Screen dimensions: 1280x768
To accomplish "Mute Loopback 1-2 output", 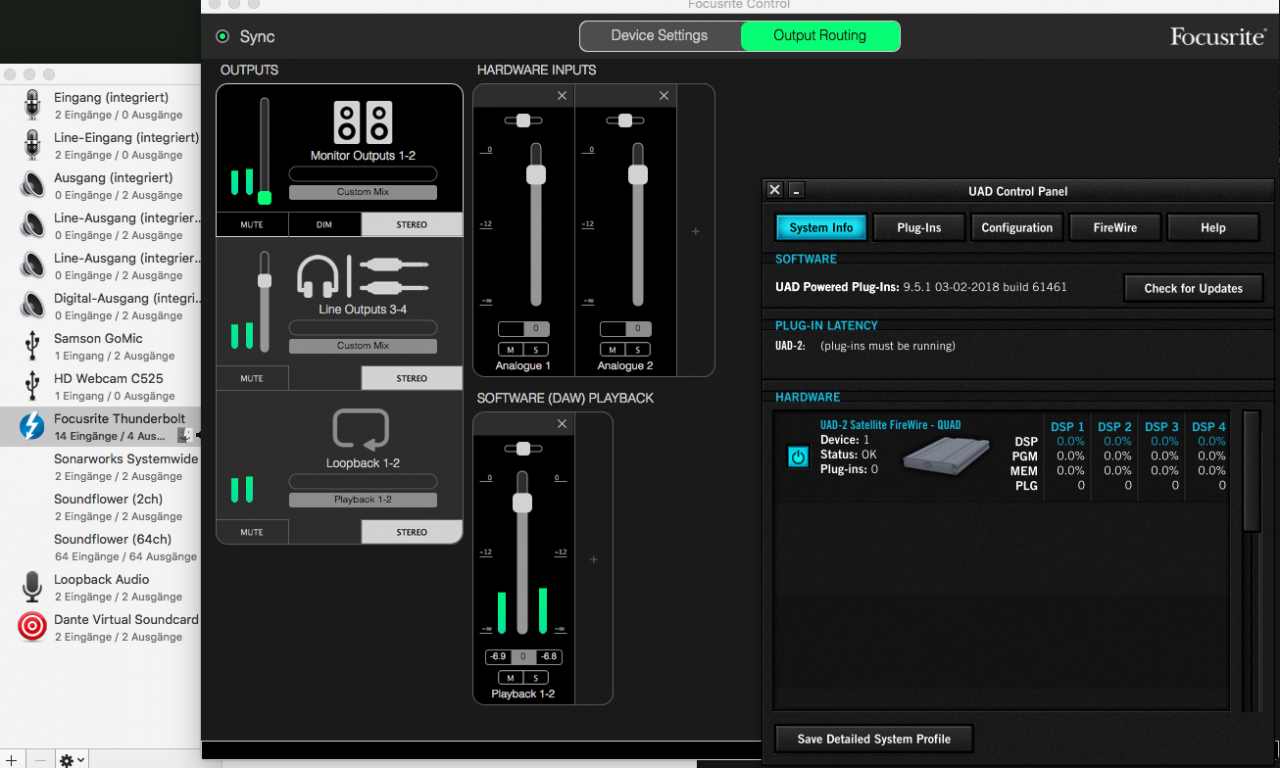I will [x=252, y=532].
